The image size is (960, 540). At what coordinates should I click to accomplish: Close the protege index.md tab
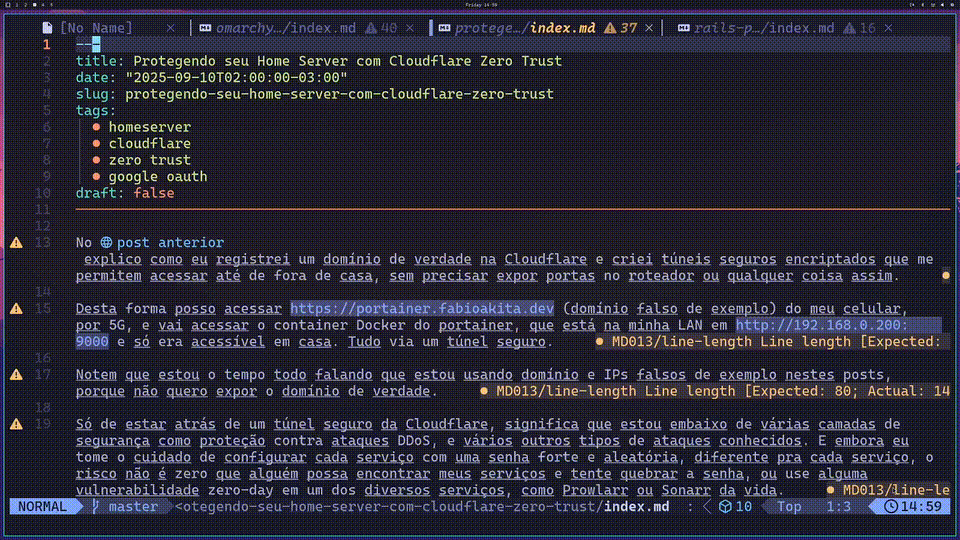pos(649,28)
